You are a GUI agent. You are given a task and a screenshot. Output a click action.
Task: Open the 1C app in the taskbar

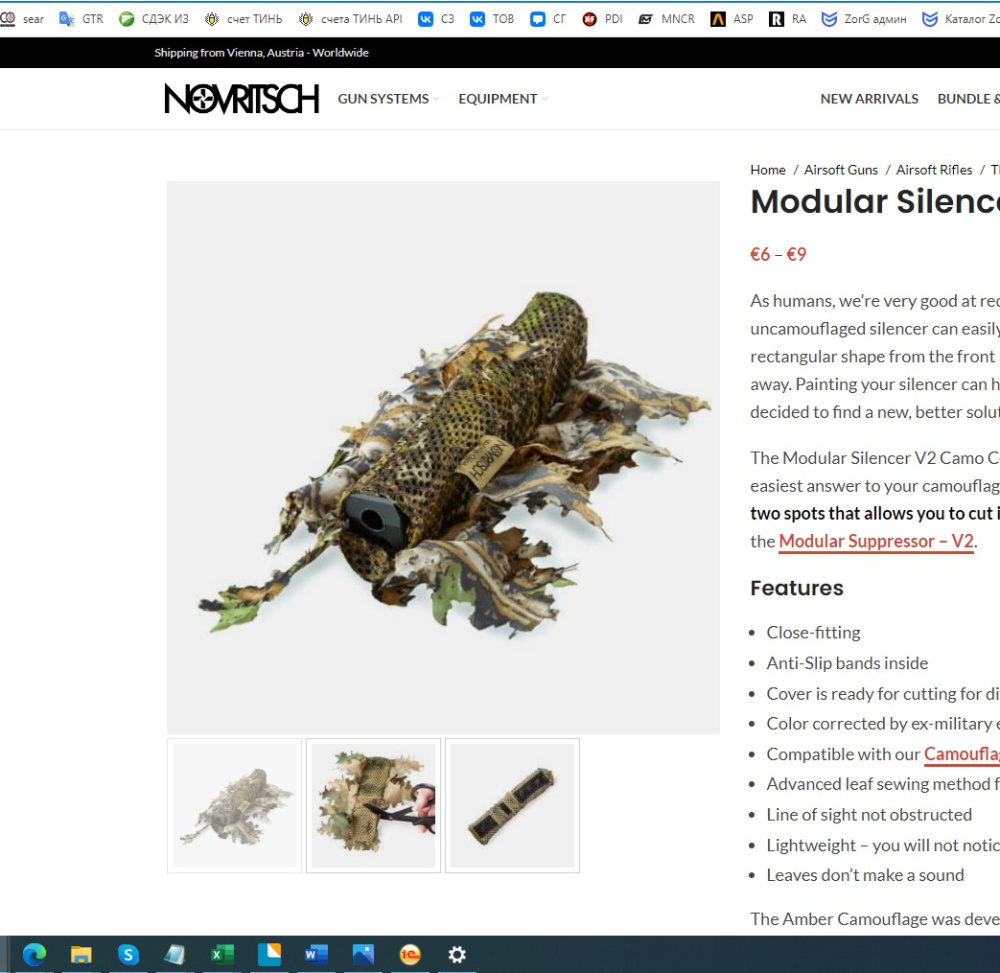pos(410,955)
